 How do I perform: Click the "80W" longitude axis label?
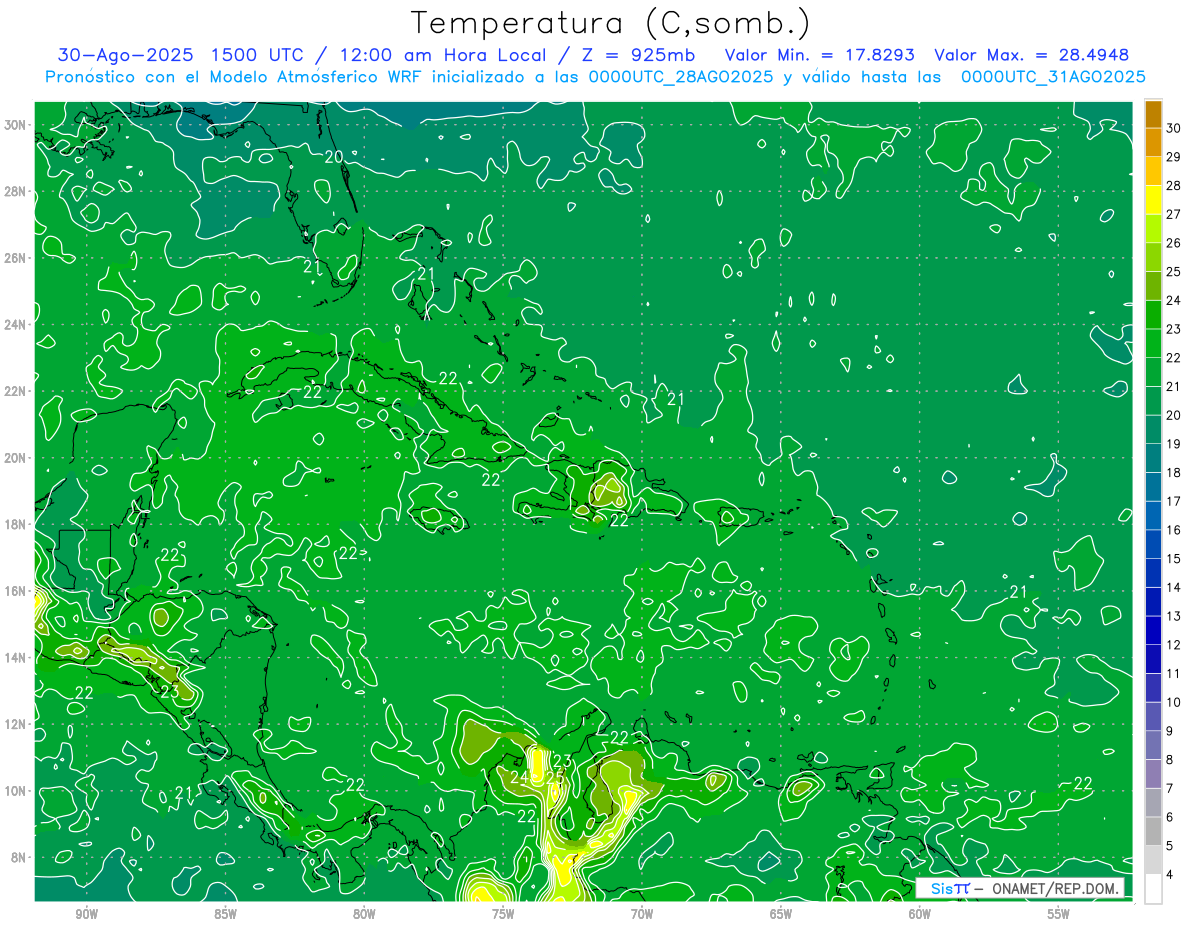[x=364, y=915]
